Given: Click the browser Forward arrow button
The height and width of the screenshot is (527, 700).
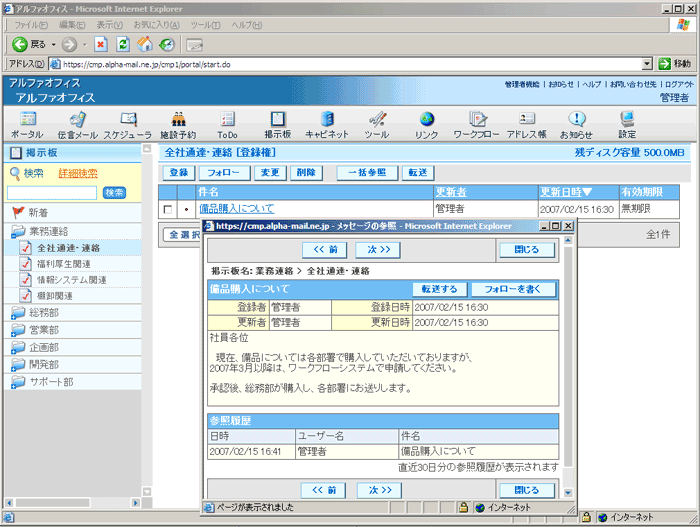Looking at the screenshot, I should click(x=69, y=44).
